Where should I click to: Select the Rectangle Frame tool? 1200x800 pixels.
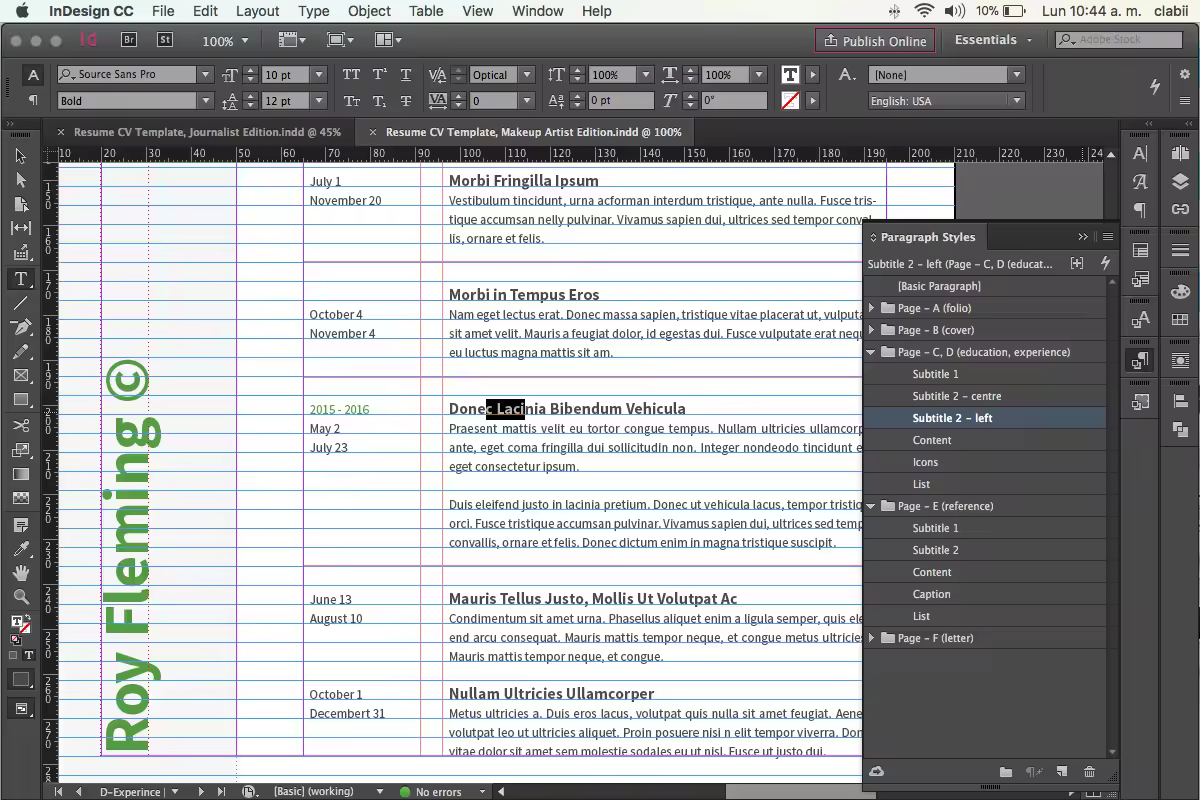[21, 376]
